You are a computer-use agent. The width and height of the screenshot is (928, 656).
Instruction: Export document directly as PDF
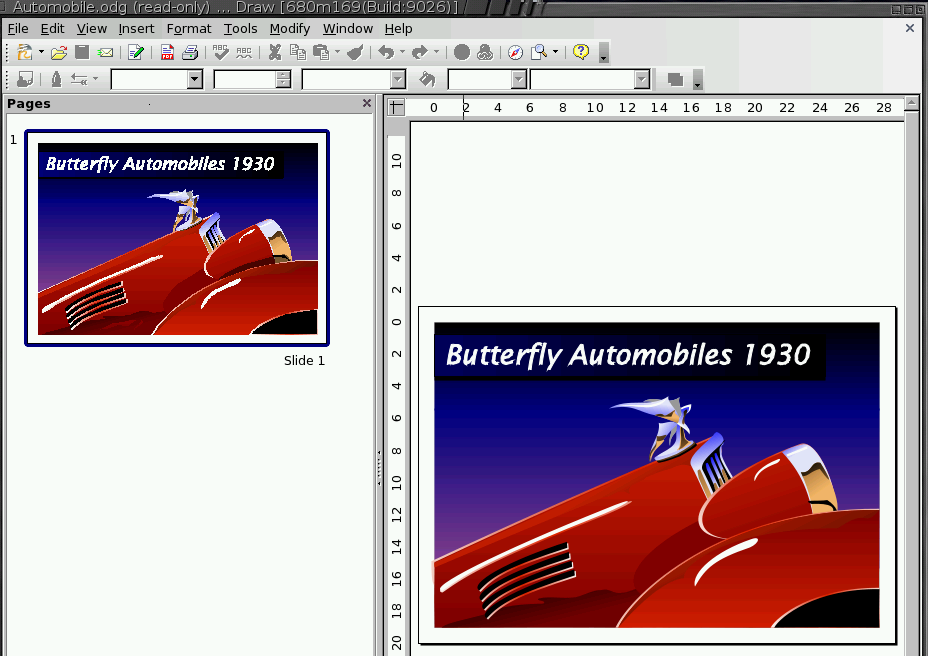167,52
